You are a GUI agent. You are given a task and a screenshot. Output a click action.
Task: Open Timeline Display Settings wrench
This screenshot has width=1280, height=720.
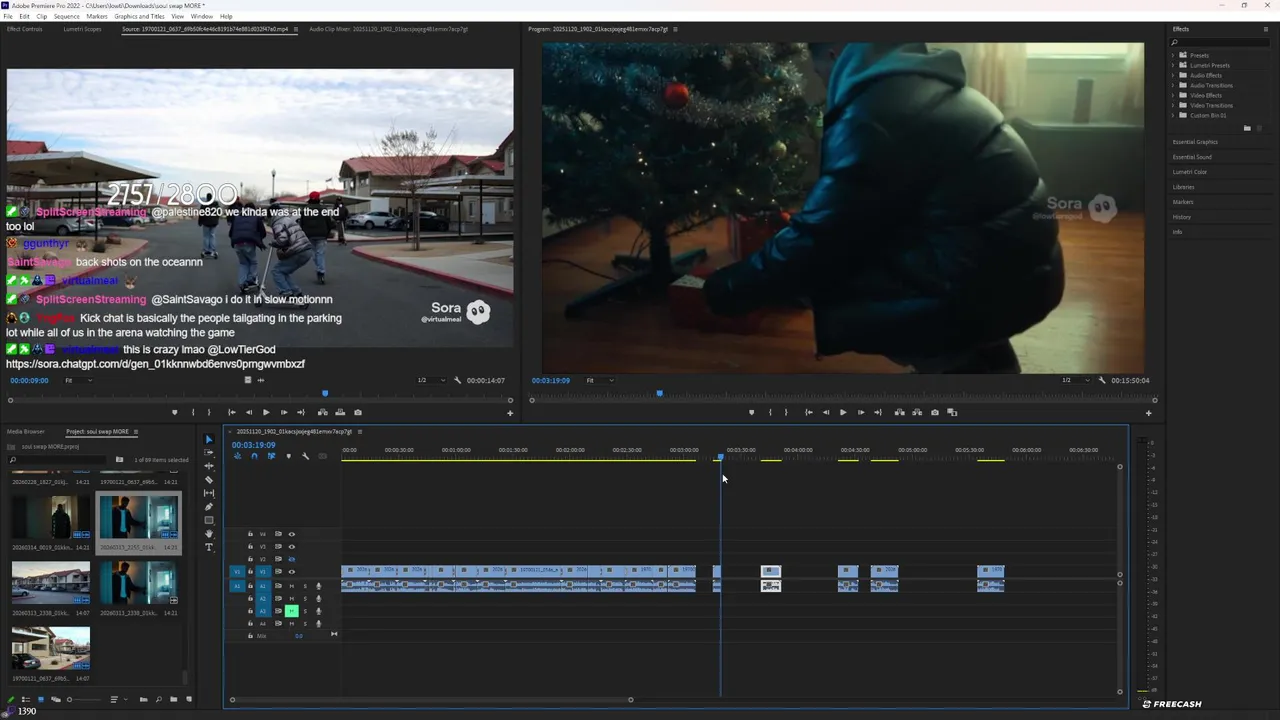[305, 456]
